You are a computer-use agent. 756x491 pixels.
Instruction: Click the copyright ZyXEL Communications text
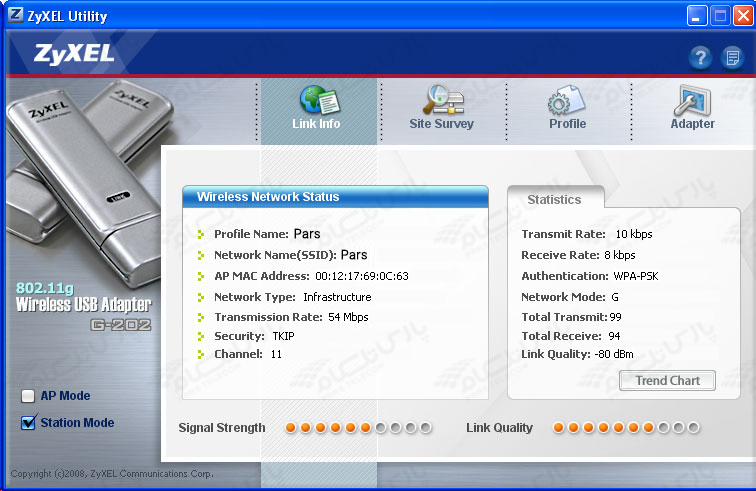pos(112,474)
